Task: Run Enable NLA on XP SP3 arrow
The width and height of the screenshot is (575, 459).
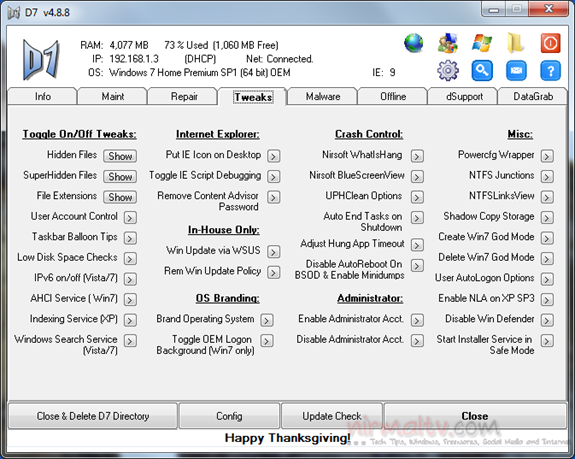Action: 547,300
